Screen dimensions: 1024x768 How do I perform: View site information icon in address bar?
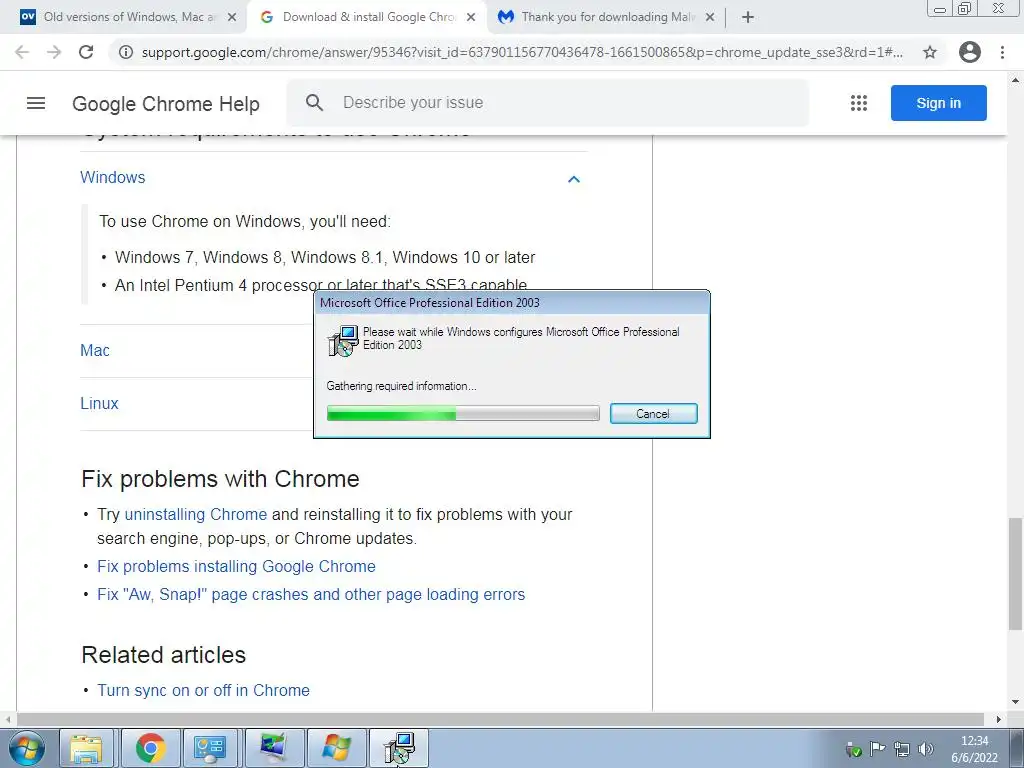tap(126, 52)
